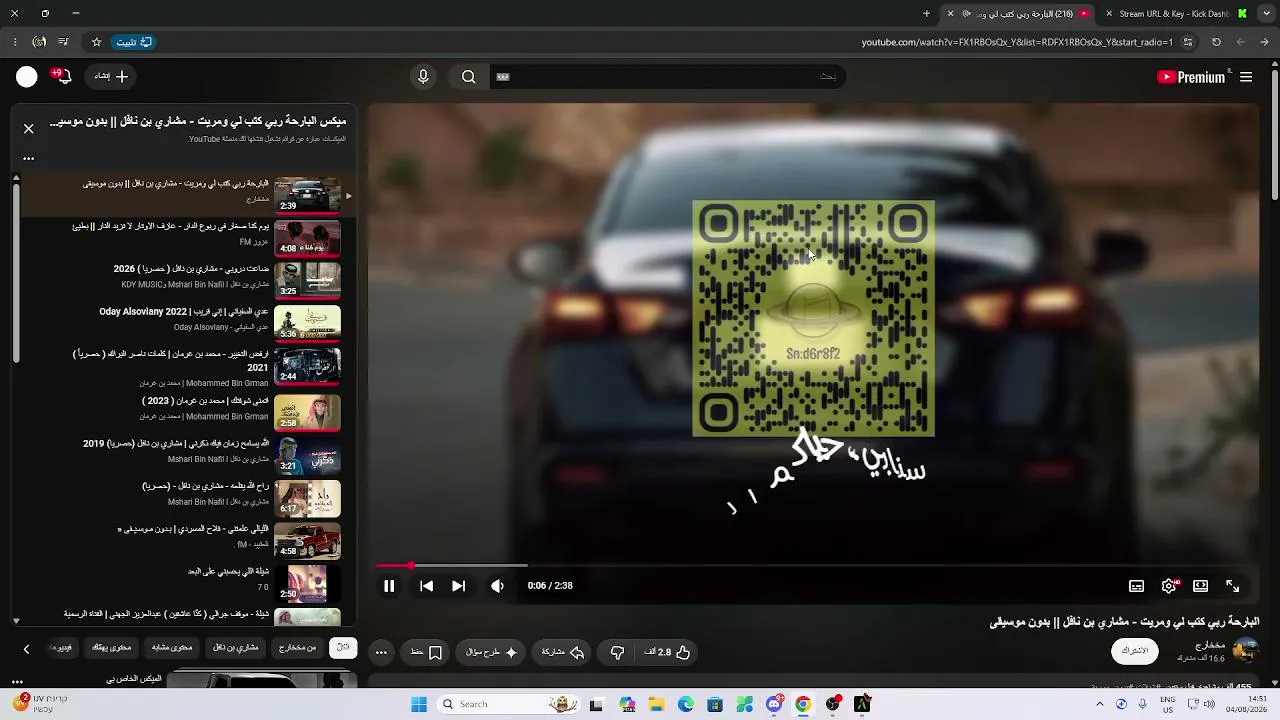Open the browser media control icon

coord(63,42)
